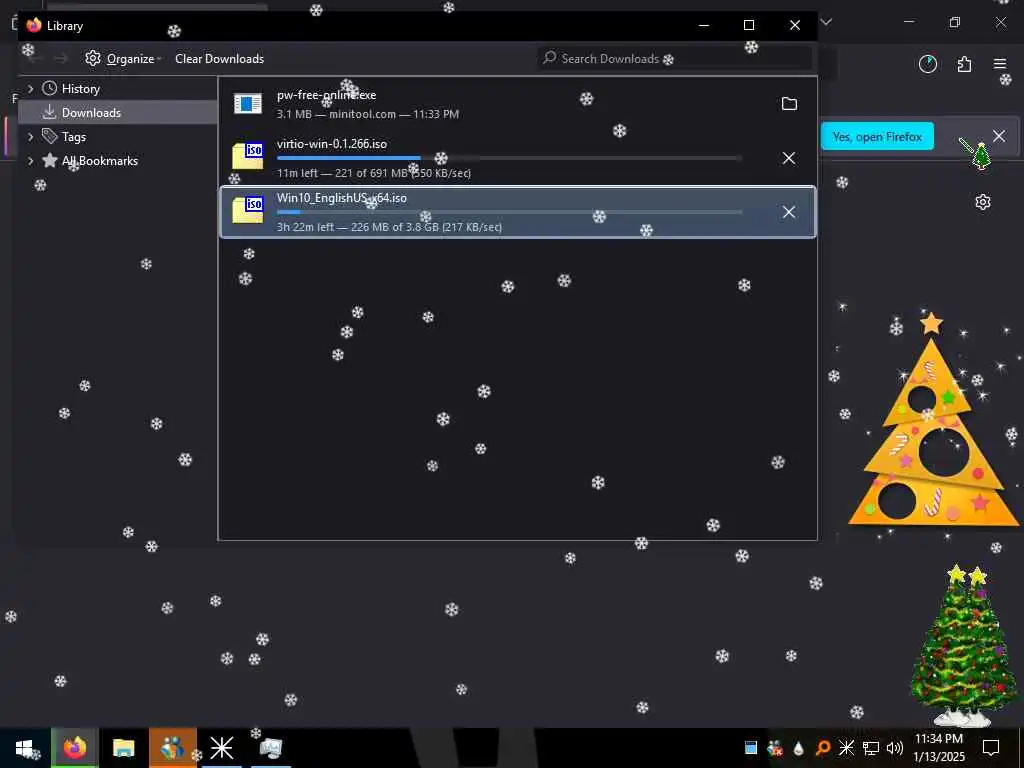Open the network status tray icon
Viewport: 1024px width, 768px height.
coord(871,748)
